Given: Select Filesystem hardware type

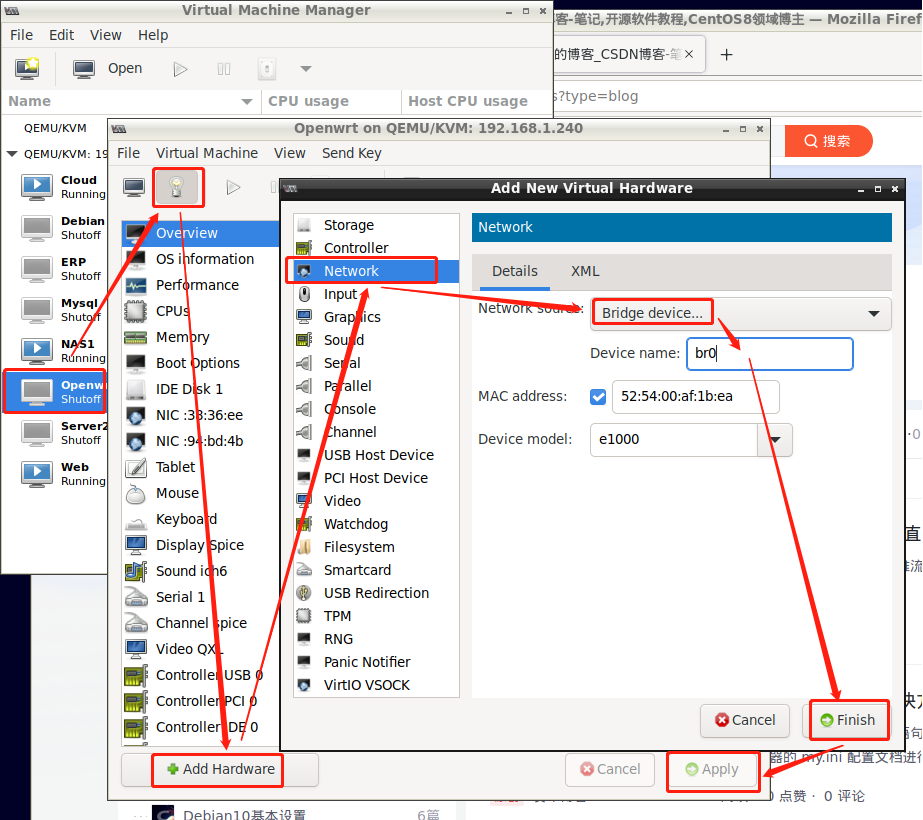Looking at the screenshot, I should [376, 547].
